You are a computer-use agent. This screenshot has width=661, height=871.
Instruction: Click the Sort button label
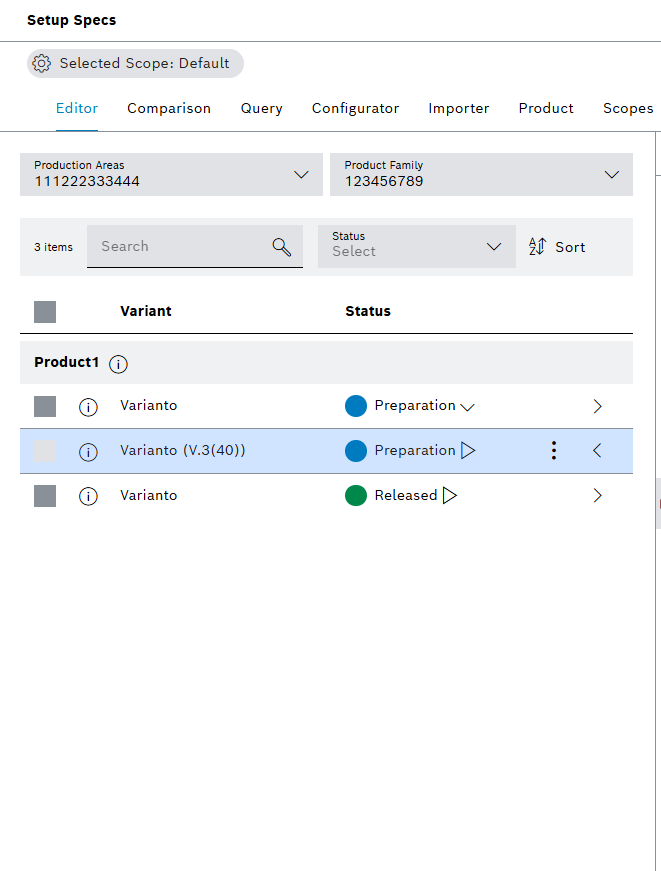click(x=571, y=246)
